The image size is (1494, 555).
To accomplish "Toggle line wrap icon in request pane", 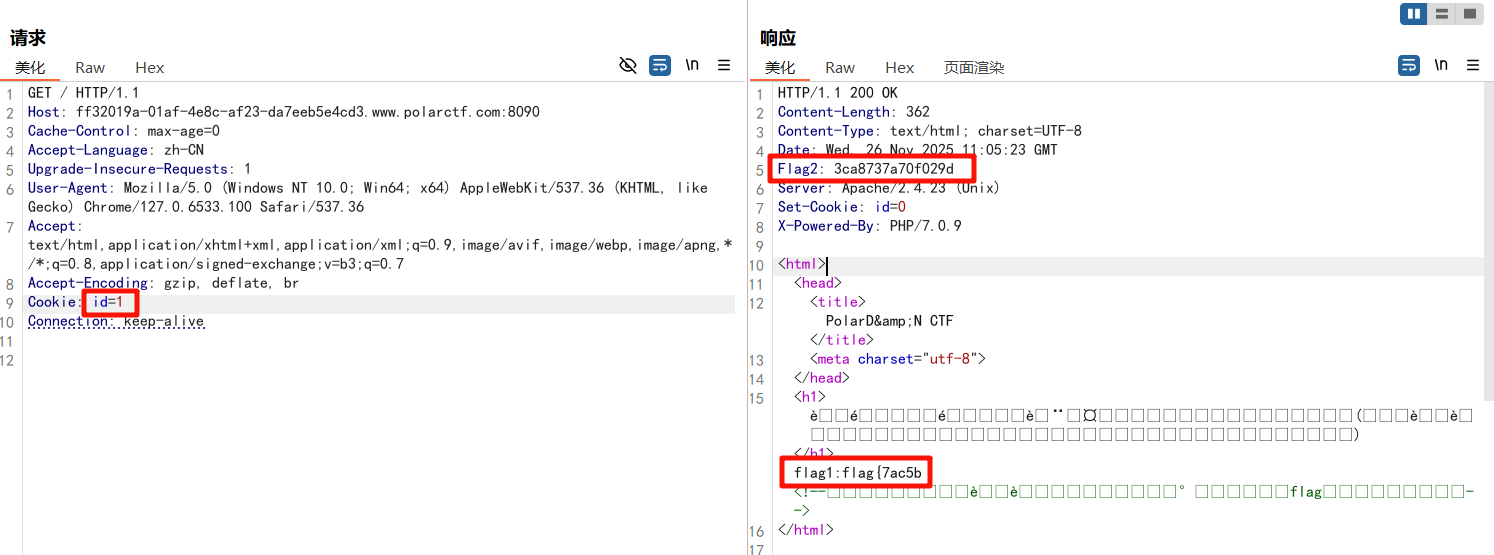I will pyautogui.click(x=660, y=66).
